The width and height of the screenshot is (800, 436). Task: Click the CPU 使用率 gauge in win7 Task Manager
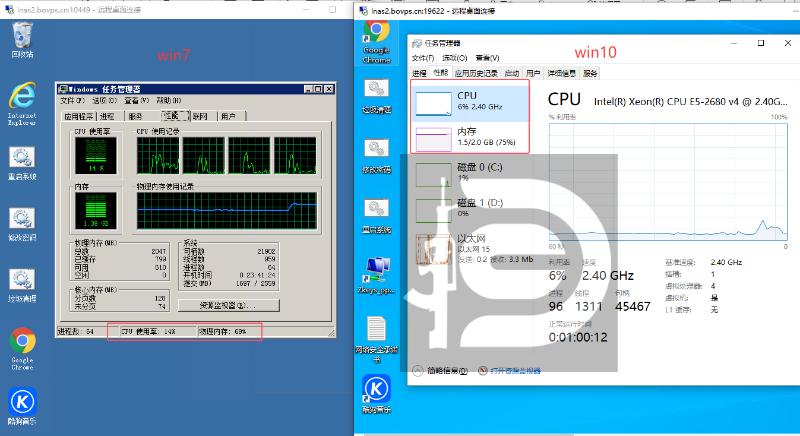pyautogui.click(x=96, y=156)
